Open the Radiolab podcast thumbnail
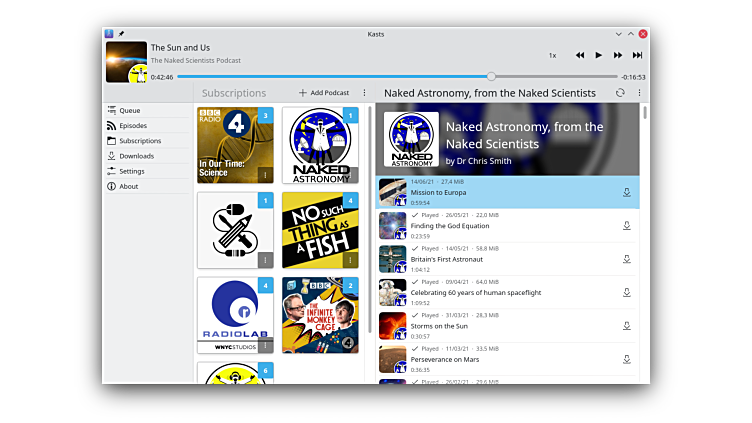This screenshot has height=423, width=752. pyautogui.click(x=235, y=315)
